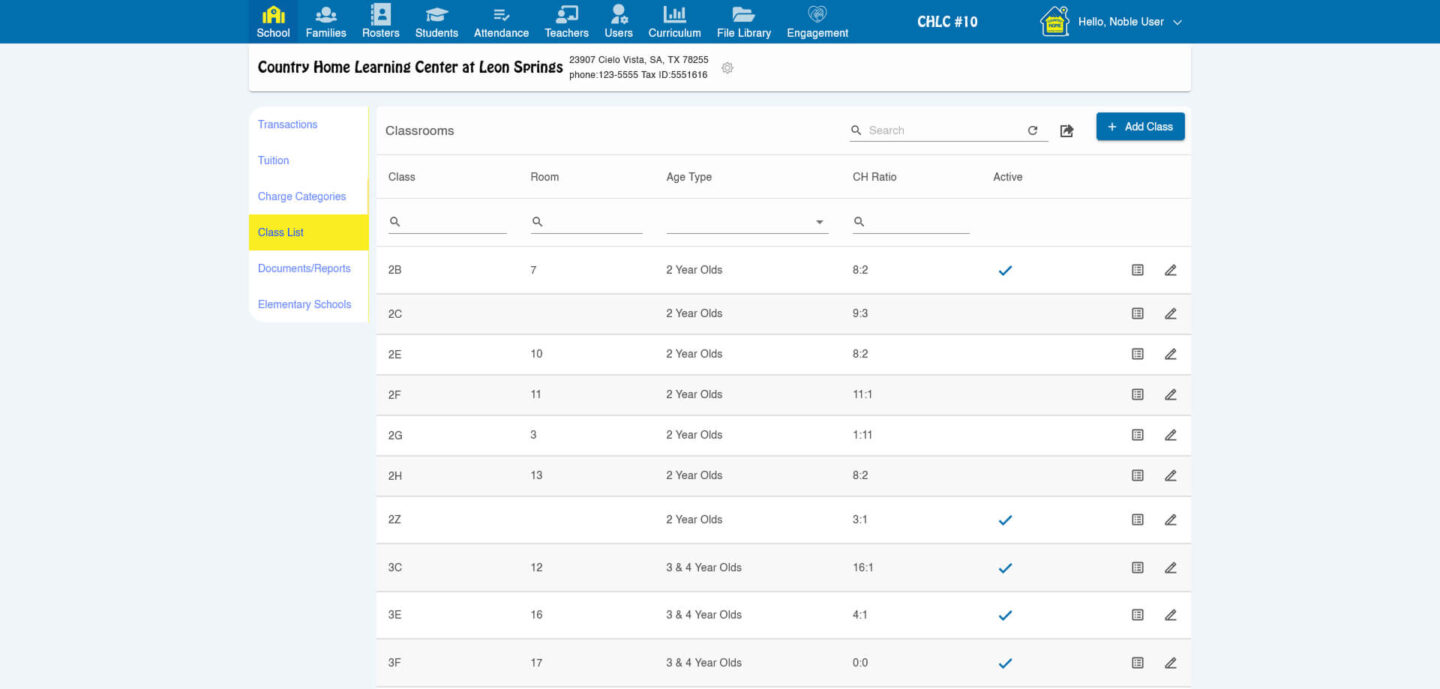Click the export icon next to Add Class
The width and height of the screenshot is (1440, 689).
tap(1066, 131)
